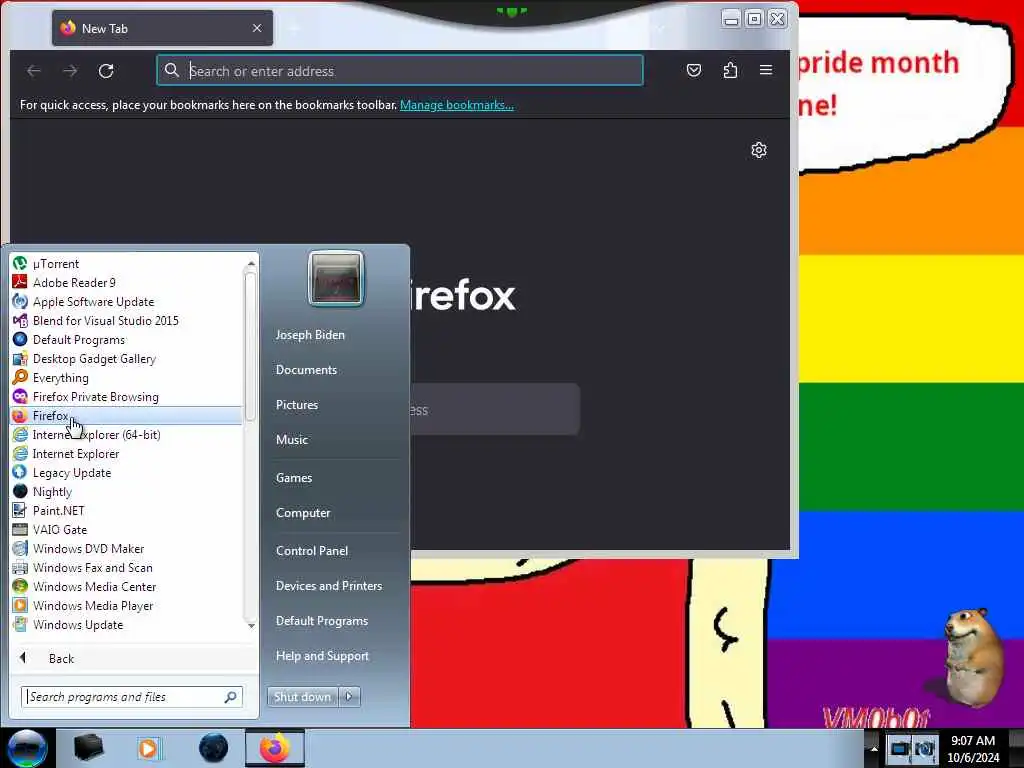The image size is (1024, 768).
Task: Open Devices and Printers
Action: click(329, 586)
